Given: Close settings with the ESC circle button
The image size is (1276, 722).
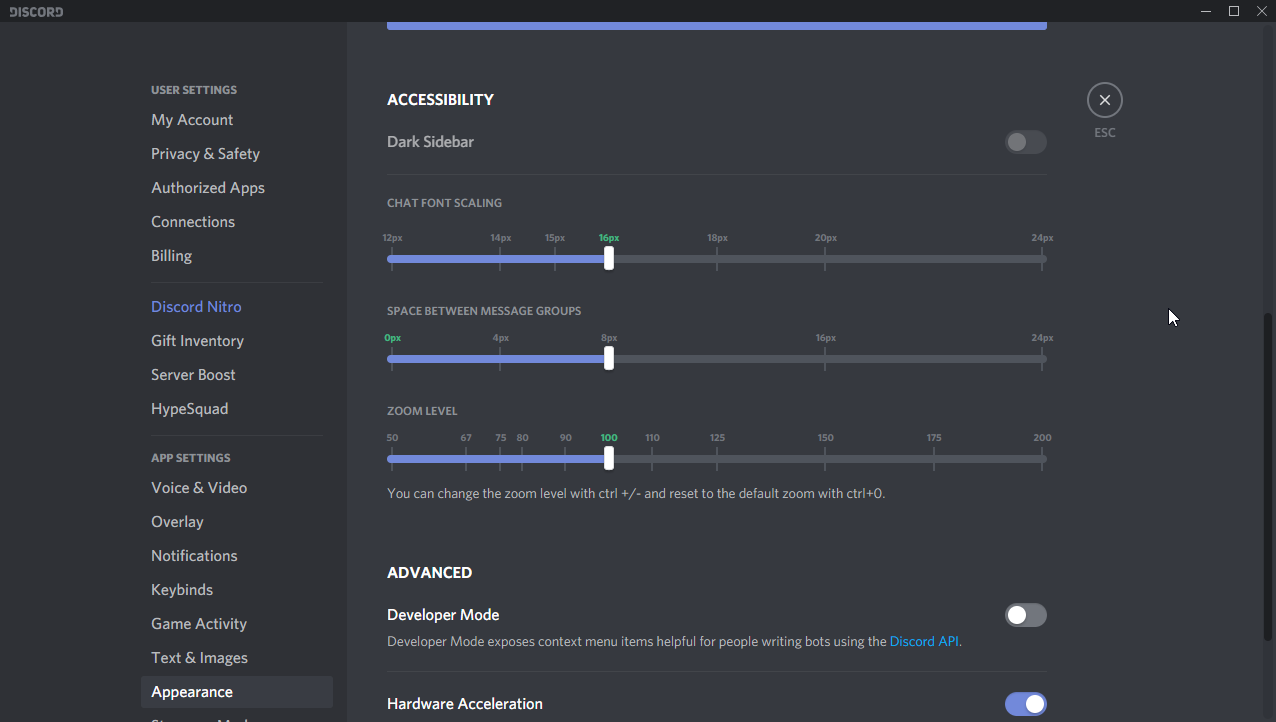Looking at the screenshot, I should click(1104, 100).
